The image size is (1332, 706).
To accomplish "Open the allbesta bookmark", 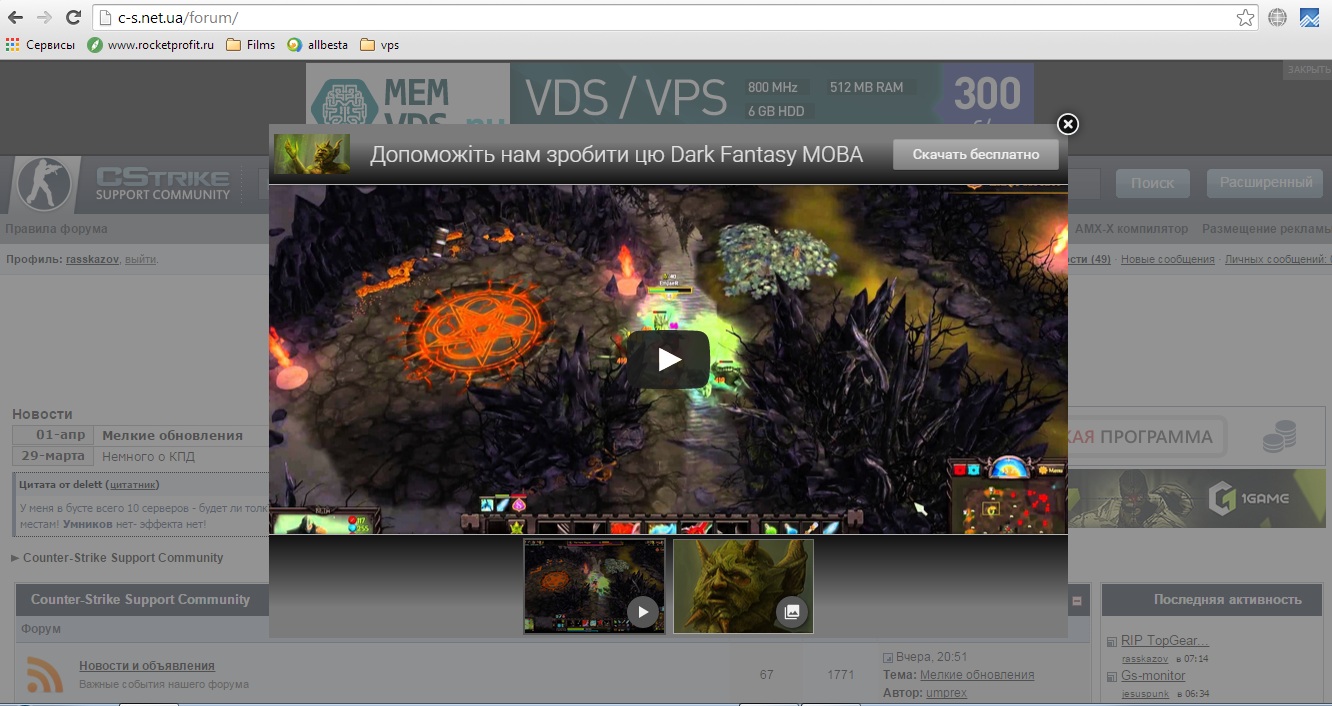I will point(318,45).
